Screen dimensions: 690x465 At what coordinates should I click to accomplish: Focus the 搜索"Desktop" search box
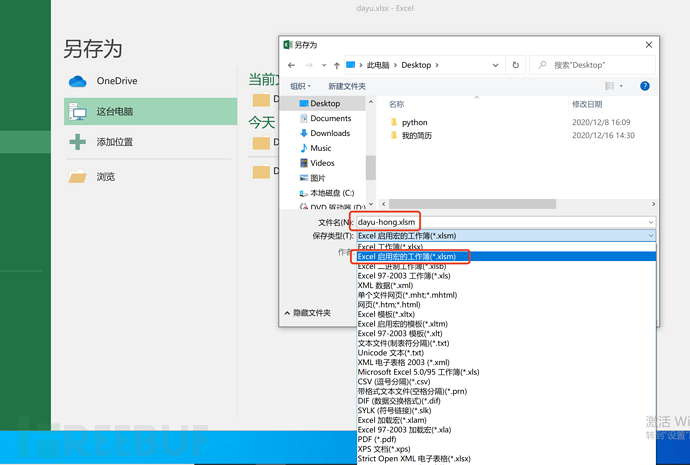coord(592,65)
